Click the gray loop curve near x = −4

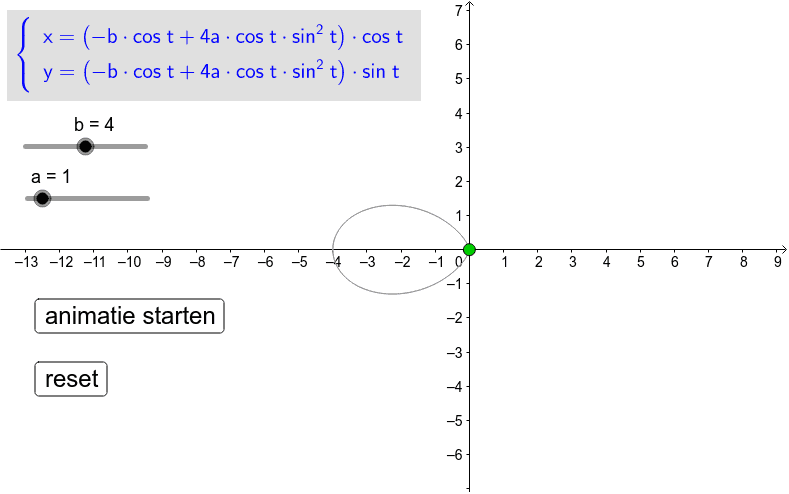pos(333,250)
